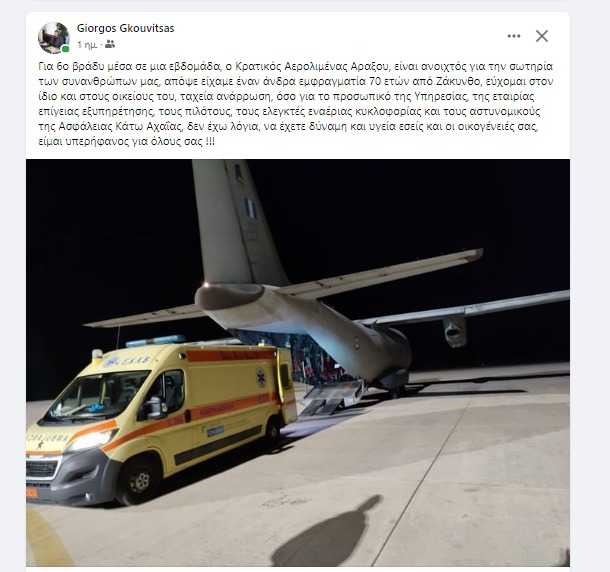Click the aircraft engine under the wing
The image size is (610, 572).
point(454,332)
